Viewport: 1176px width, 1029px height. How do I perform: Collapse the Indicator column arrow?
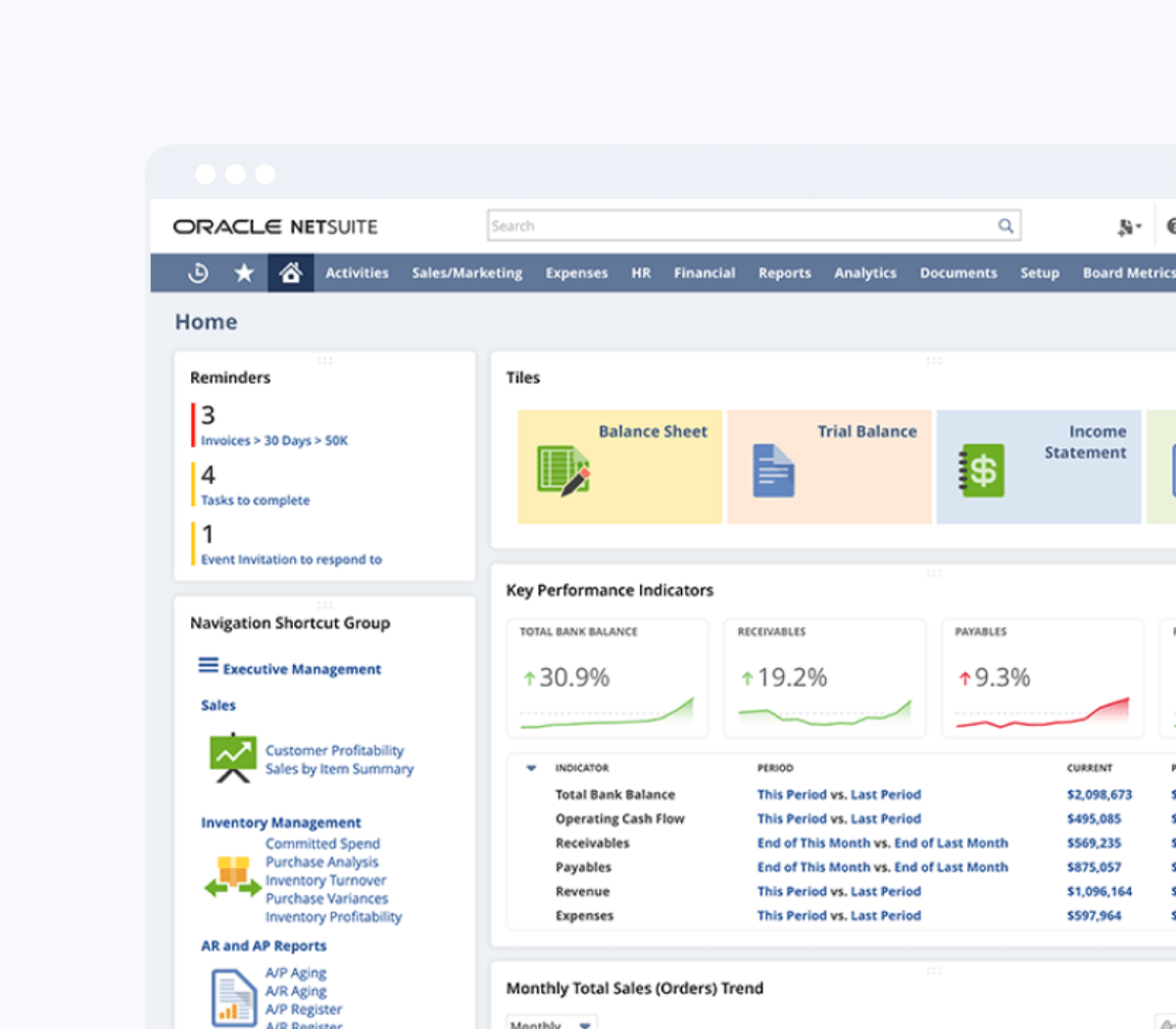531,768
